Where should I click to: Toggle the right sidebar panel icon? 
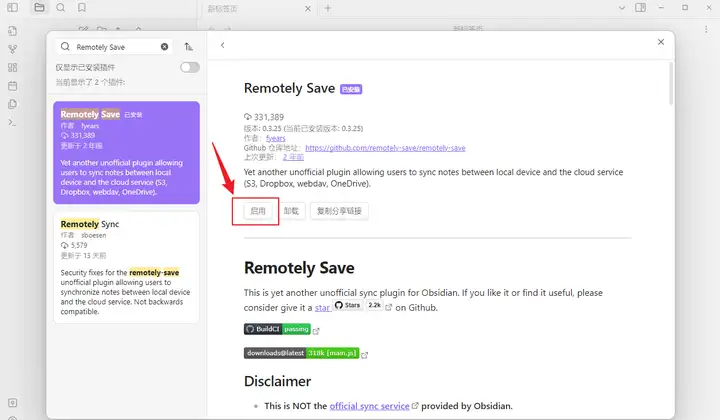pos(640,8)
